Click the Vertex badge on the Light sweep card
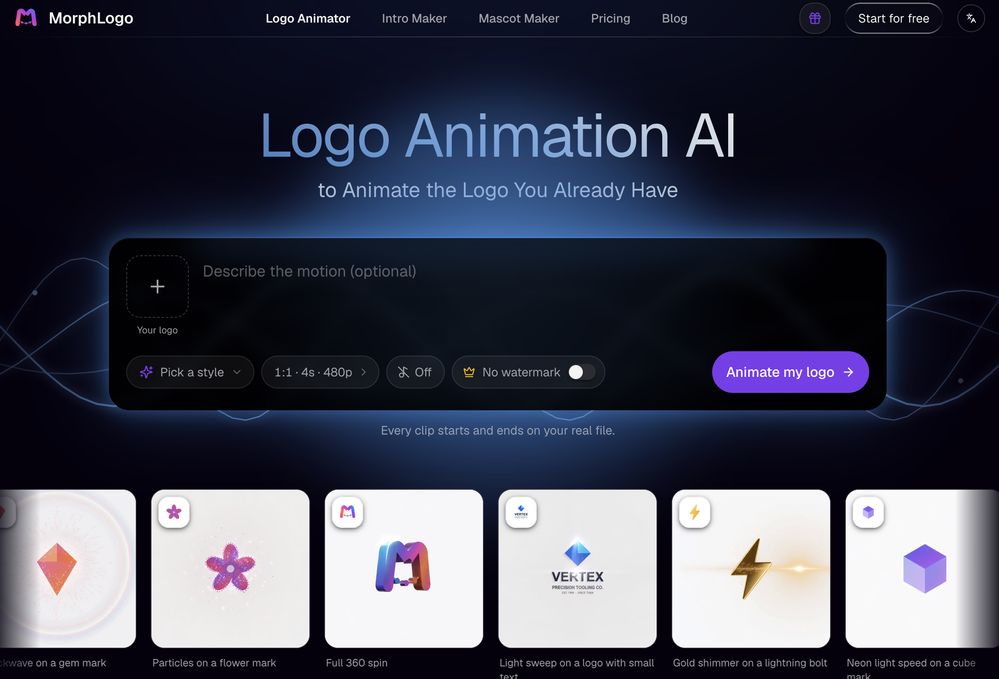Viewport: 999px width, 679px height. [x=521, y=512]
